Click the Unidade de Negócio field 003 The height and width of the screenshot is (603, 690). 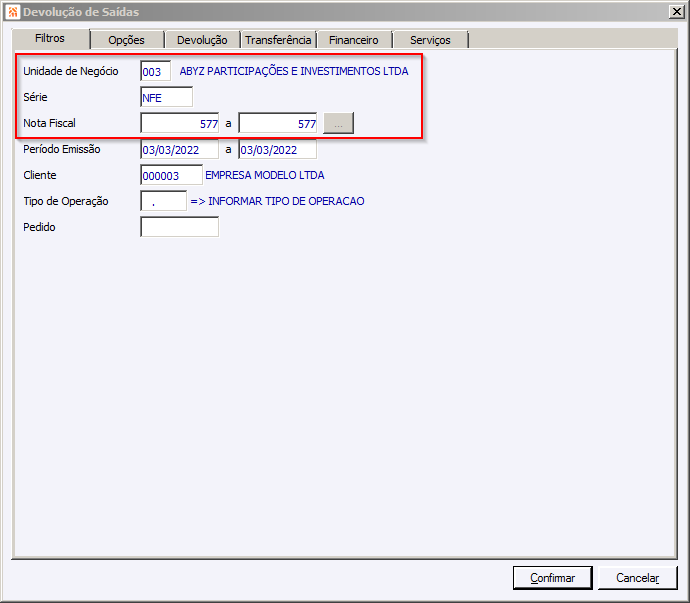coord(156,71)
